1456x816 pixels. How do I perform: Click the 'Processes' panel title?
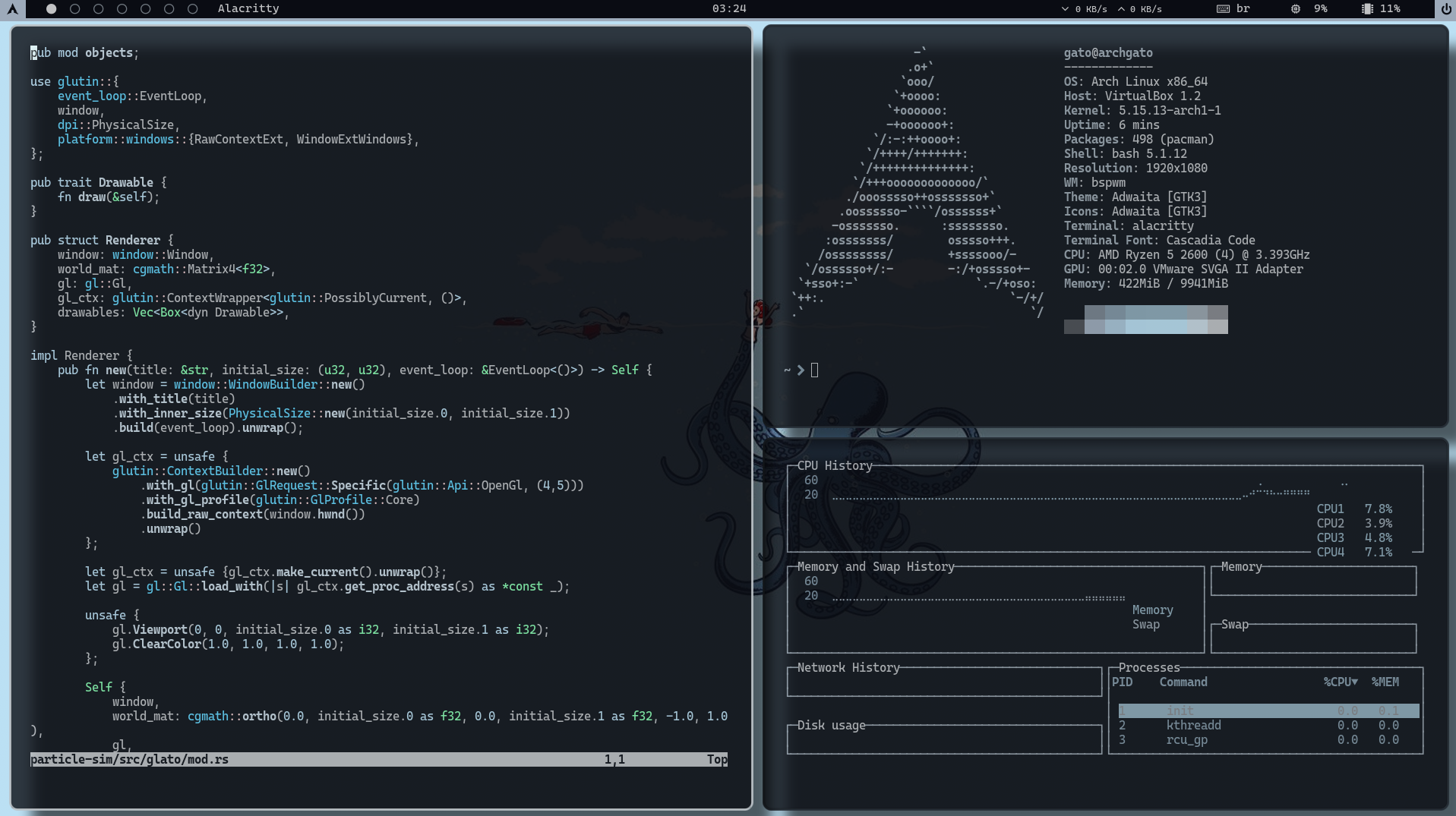coord(1149,667)
